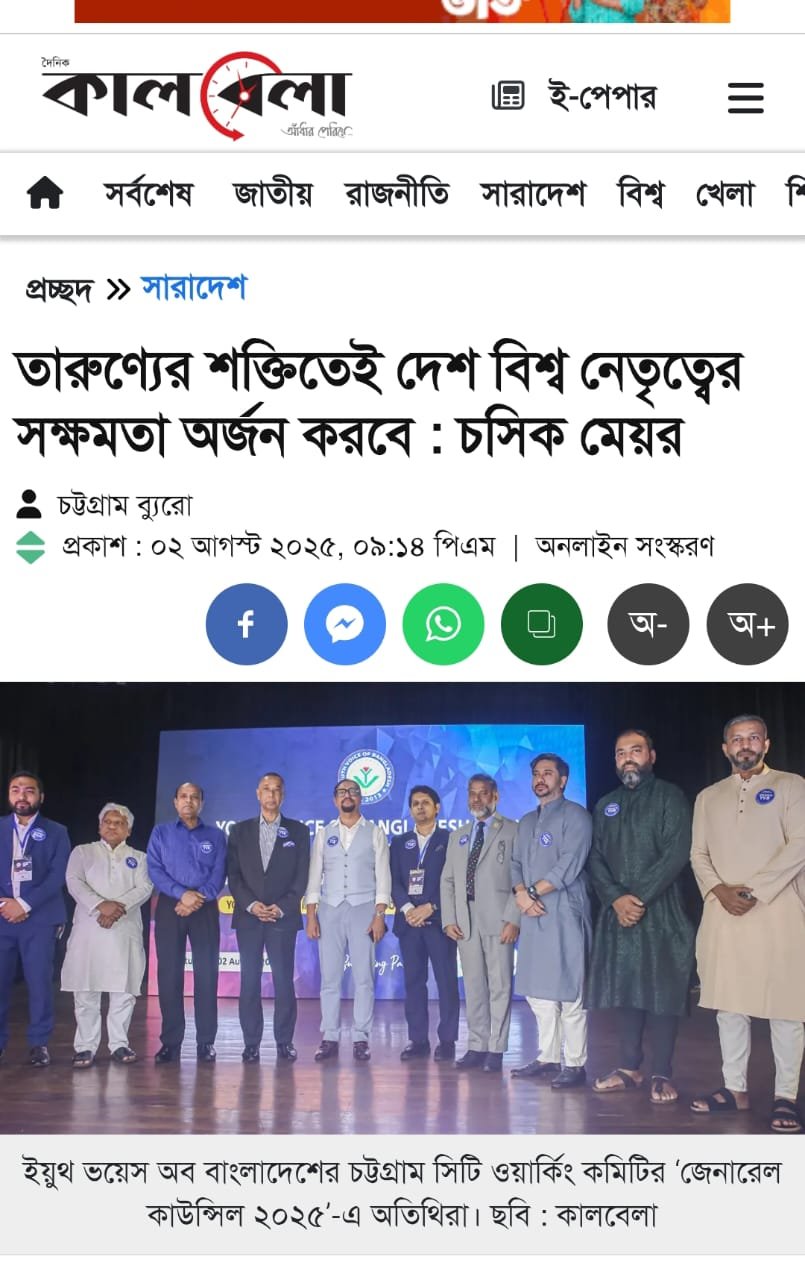Share article via Messenger
Viewport: 805px width, 1280px height.
pyautogui.click(x=345, y=624)
